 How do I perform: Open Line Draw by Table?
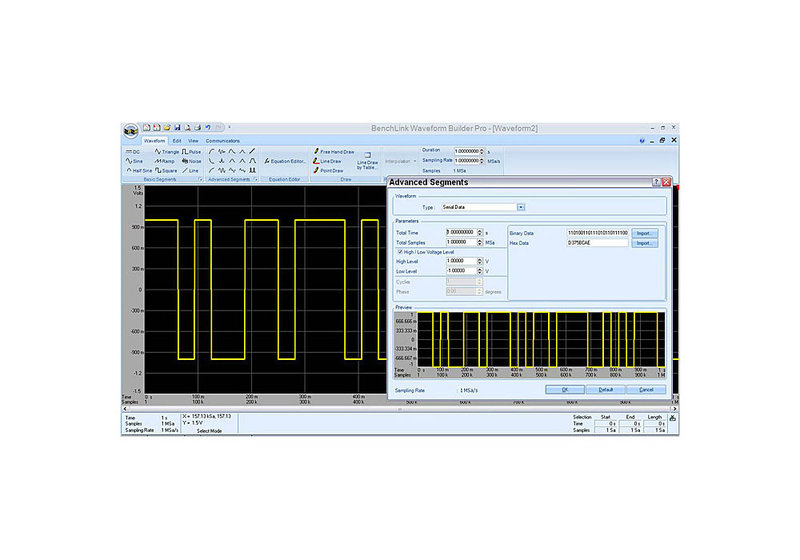367,161
